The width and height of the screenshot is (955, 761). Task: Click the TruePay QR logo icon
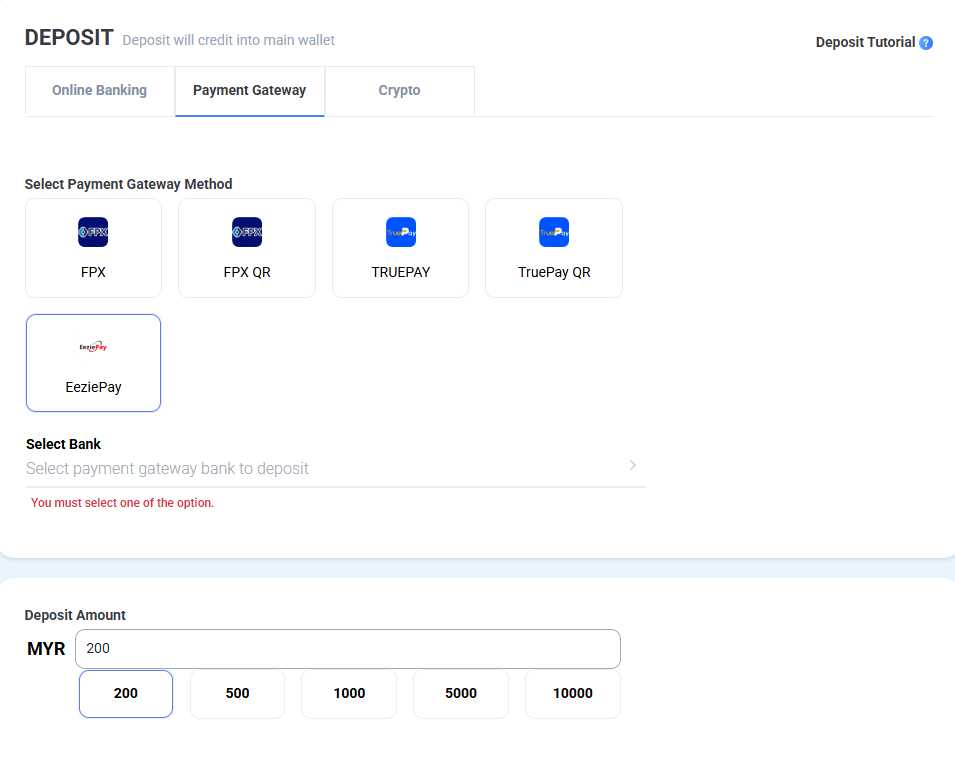(x=554, y=232)
